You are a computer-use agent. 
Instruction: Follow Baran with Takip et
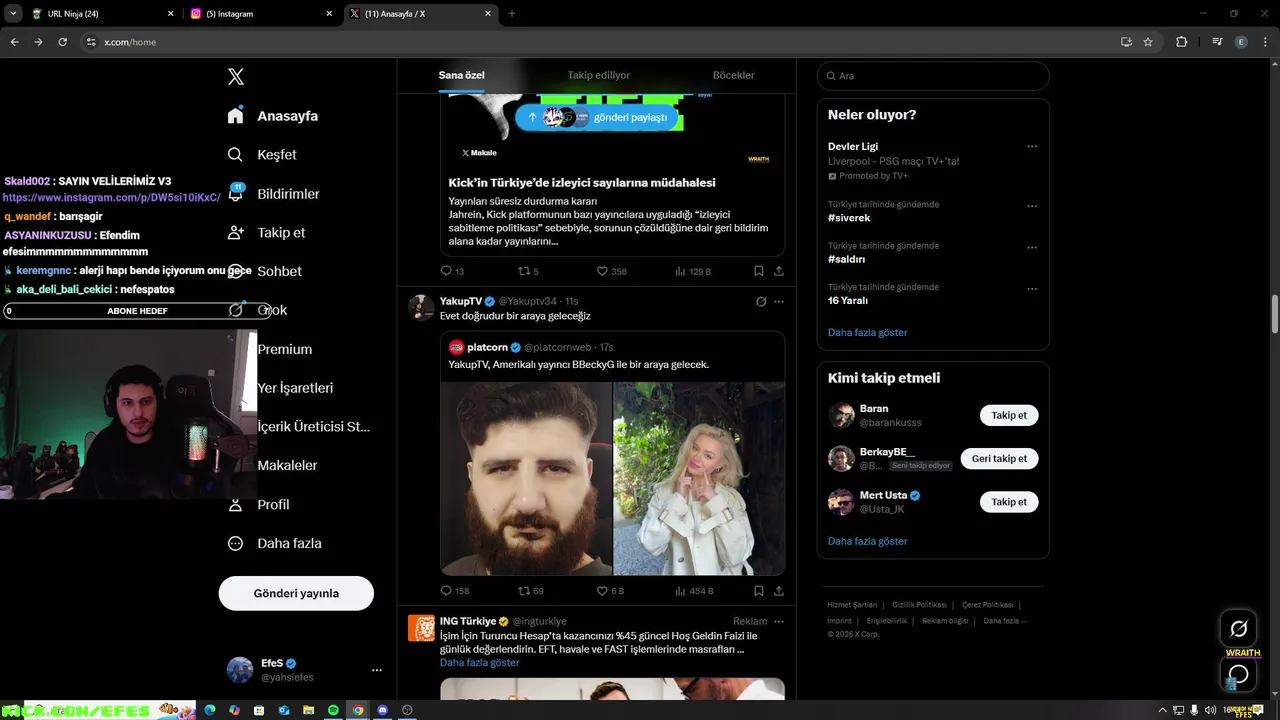[1009, 415]
